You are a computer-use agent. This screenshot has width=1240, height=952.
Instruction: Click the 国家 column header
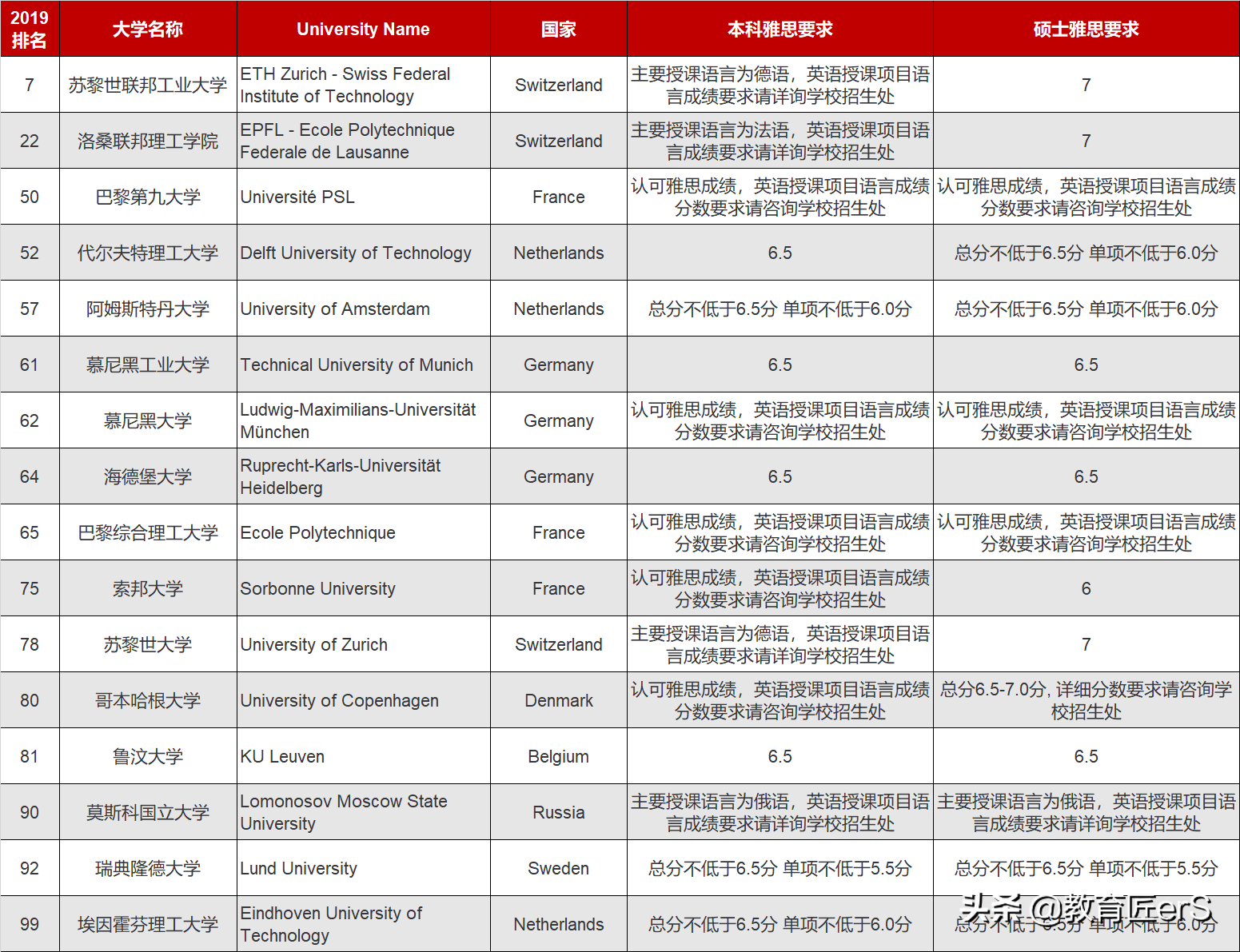(557, 28)
